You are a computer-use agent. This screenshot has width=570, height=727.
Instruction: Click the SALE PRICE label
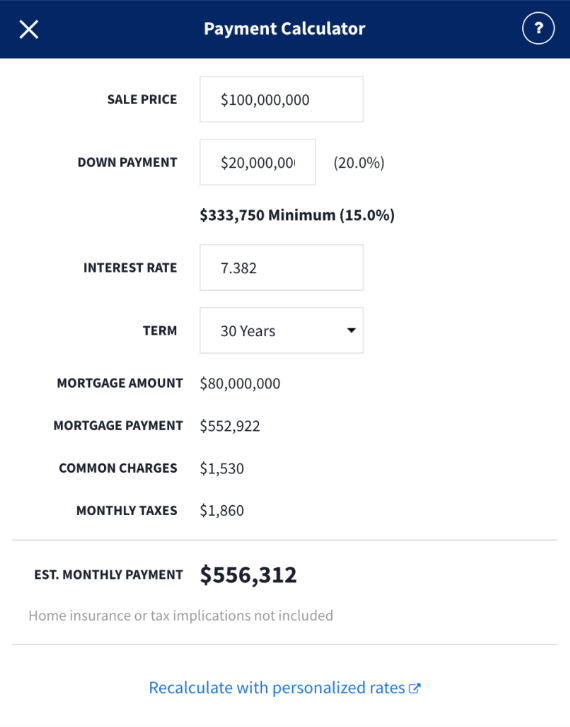[x=142, y=99]
